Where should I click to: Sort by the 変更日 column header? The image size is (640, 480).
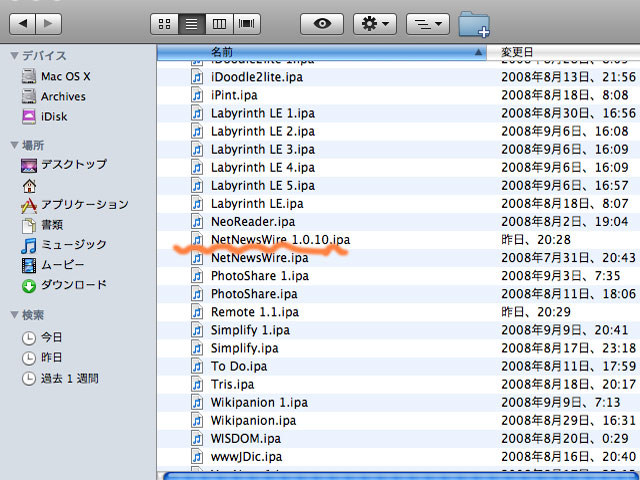tap(563, 52)
